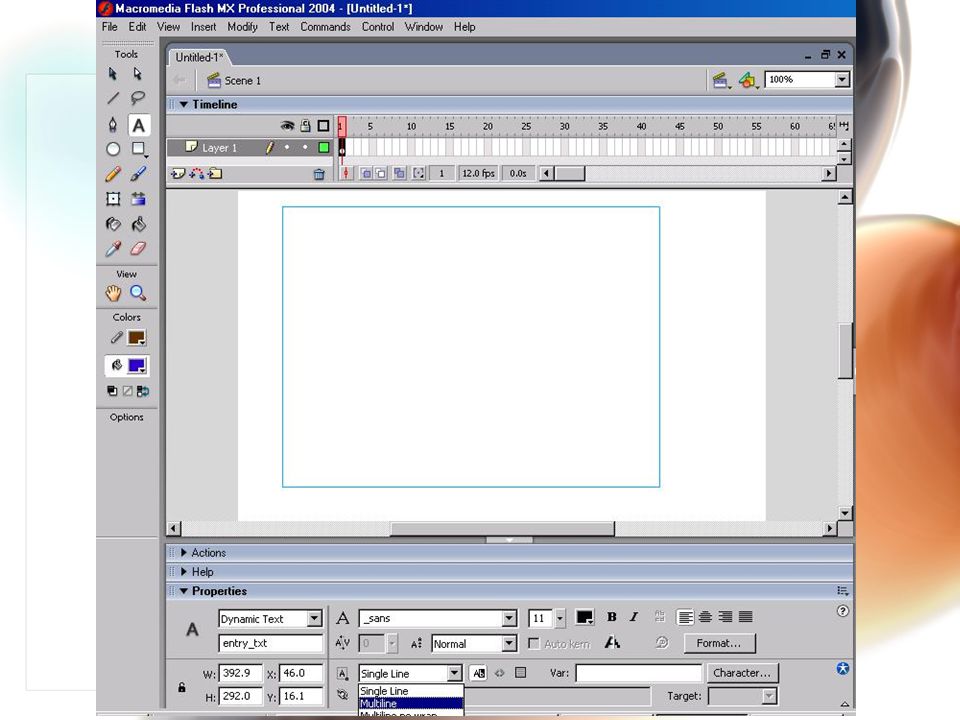960x720 pixels.
Task: Open the stroke color swatch
Action: click(x=137, y=338)
